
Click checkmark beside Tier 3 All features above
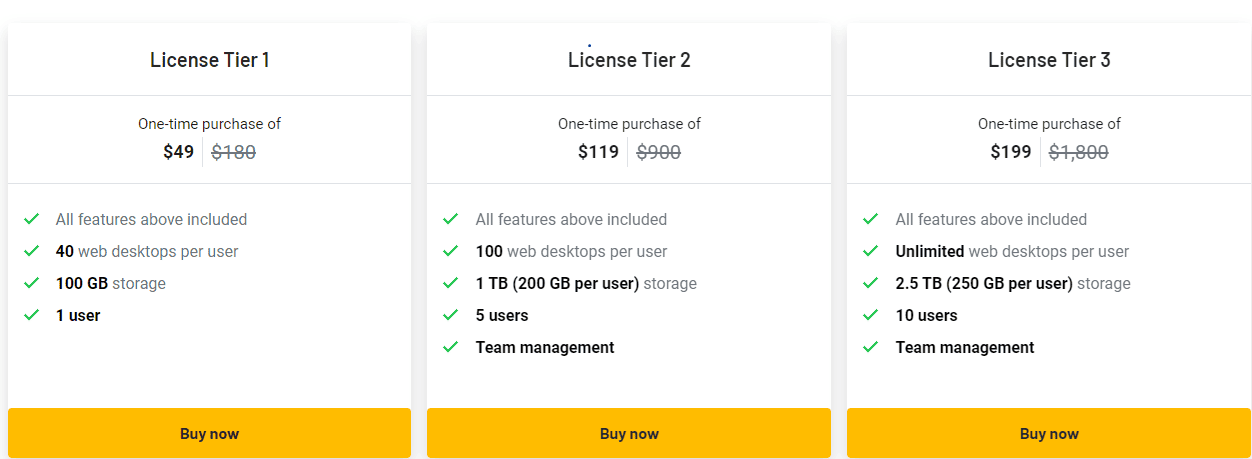(871, 219)
